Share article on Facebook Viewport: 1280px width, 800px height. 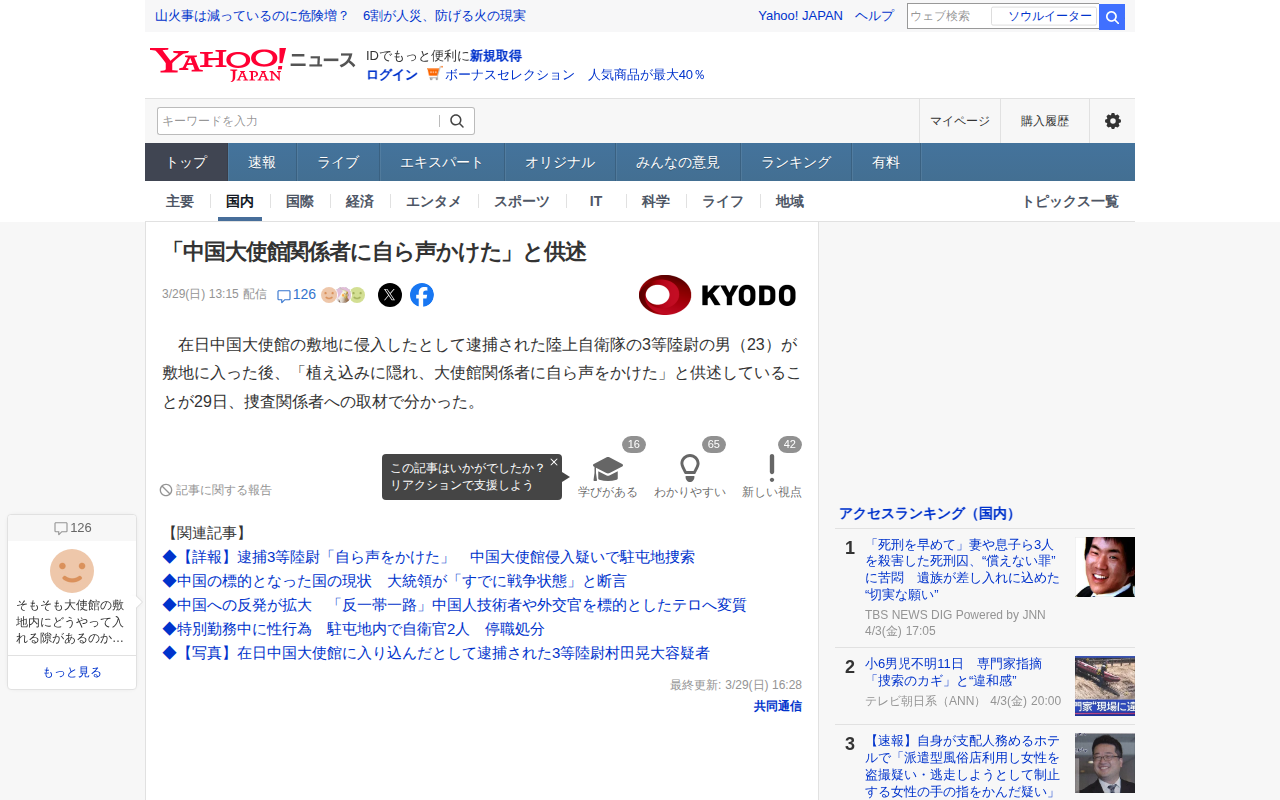(422, 295)
